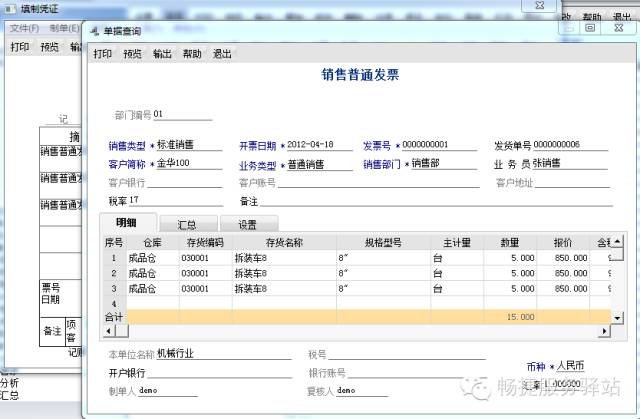Click the 单据查询 window title icon
This screenshot has height=419, width=640.
(x=93, y=31)
